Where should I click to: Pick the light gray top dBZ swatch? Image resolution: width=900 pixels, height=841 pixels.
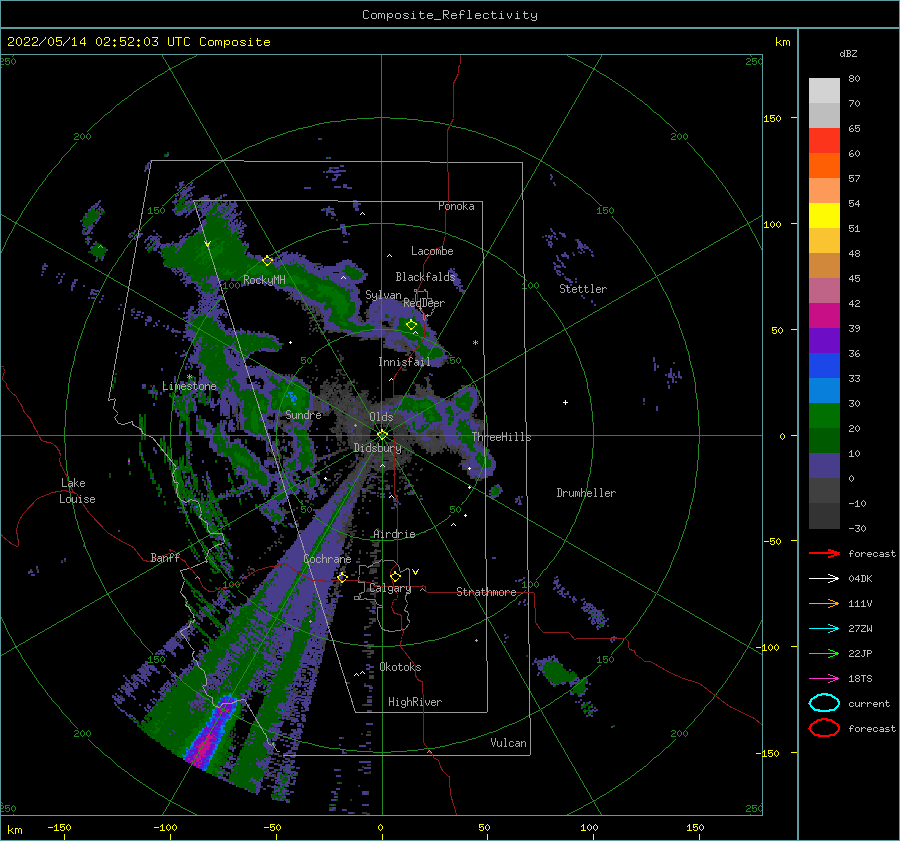click(x=824, y=90)
